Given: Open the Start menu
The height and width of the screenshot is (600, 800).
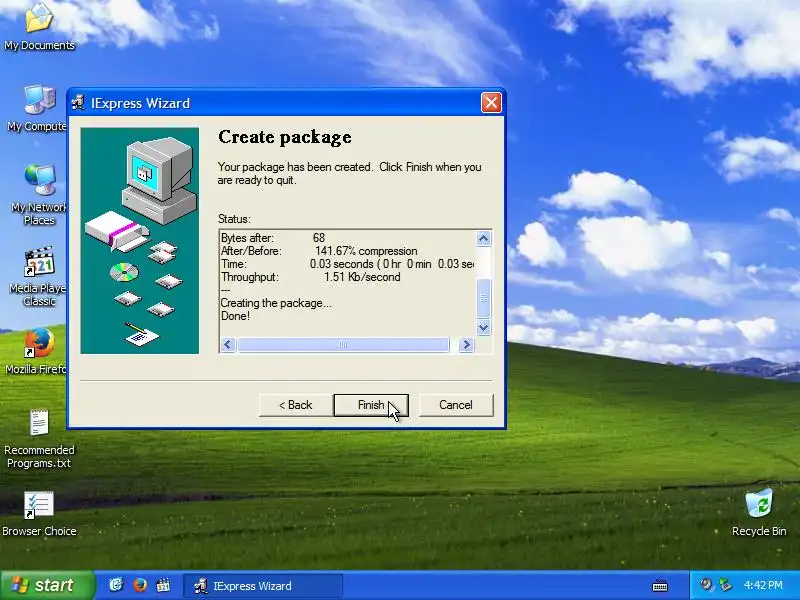Looking at the screenshot, I should click(47, 585).
